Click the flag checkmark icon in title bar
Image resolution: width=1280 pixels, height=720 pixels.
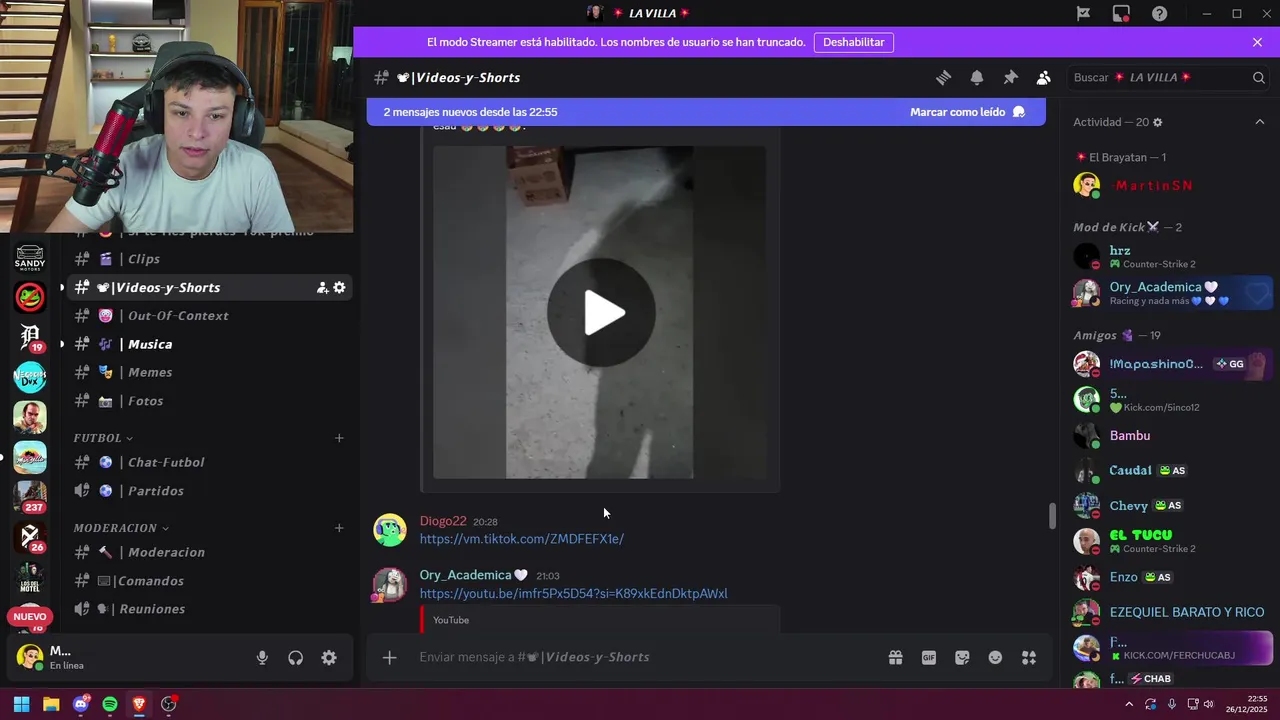pos(1083,13)
